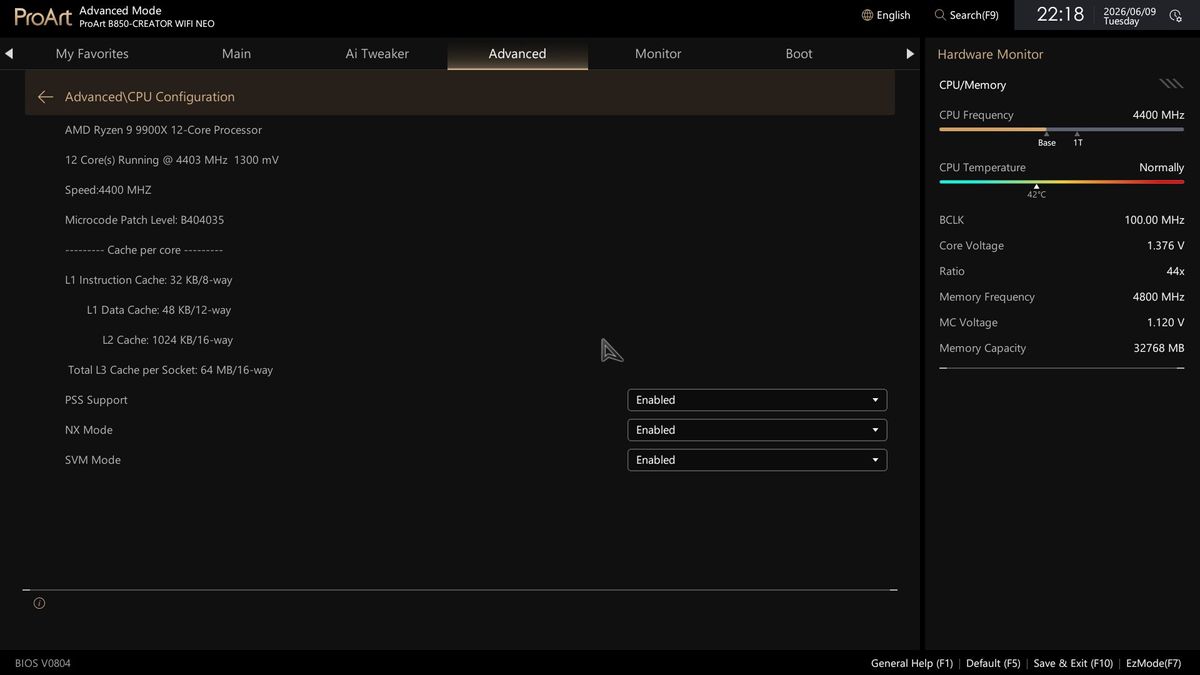1200x675 pixels.
Task: Click the Search(F9) label
Action: tap(974, 15)
